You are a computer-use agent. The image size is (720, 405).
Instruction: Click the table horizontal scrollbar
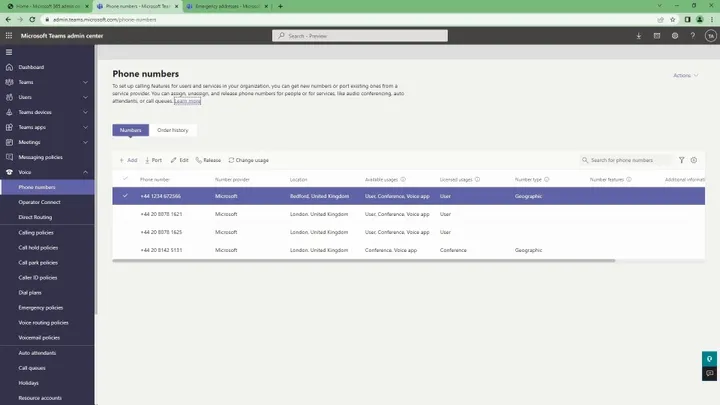click(x=364, y=260)
